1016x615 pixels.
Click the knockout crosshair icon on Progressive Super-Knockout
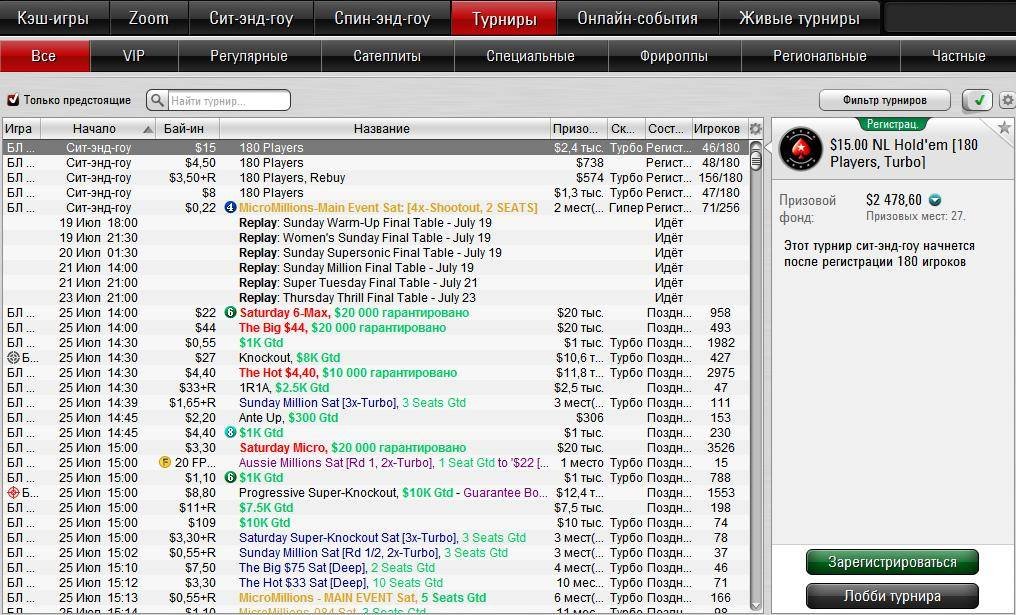(x=13, y=493)
